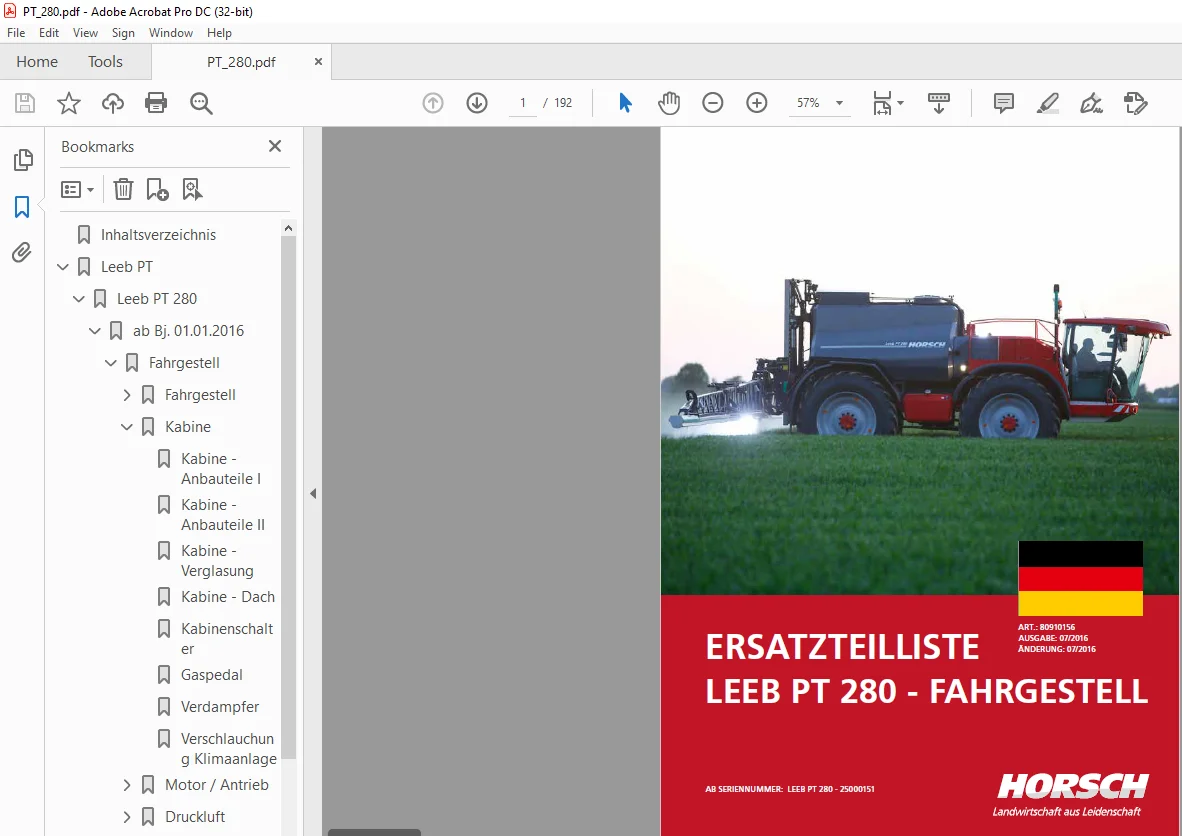
Task: Open the Sign menu
Action: point(123,33)
